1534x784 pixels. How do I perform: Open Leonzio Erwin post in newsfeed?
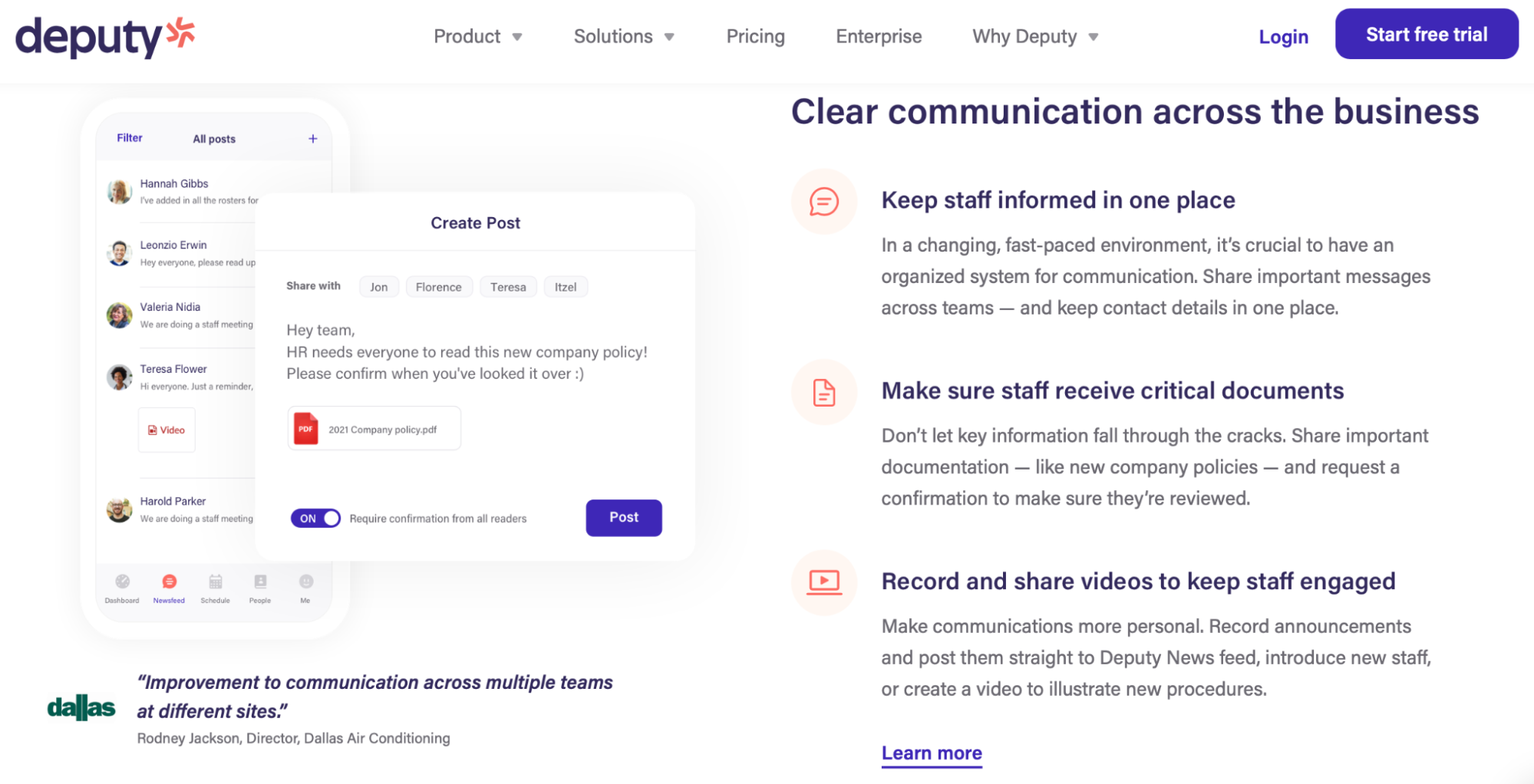tap(181, 253)
